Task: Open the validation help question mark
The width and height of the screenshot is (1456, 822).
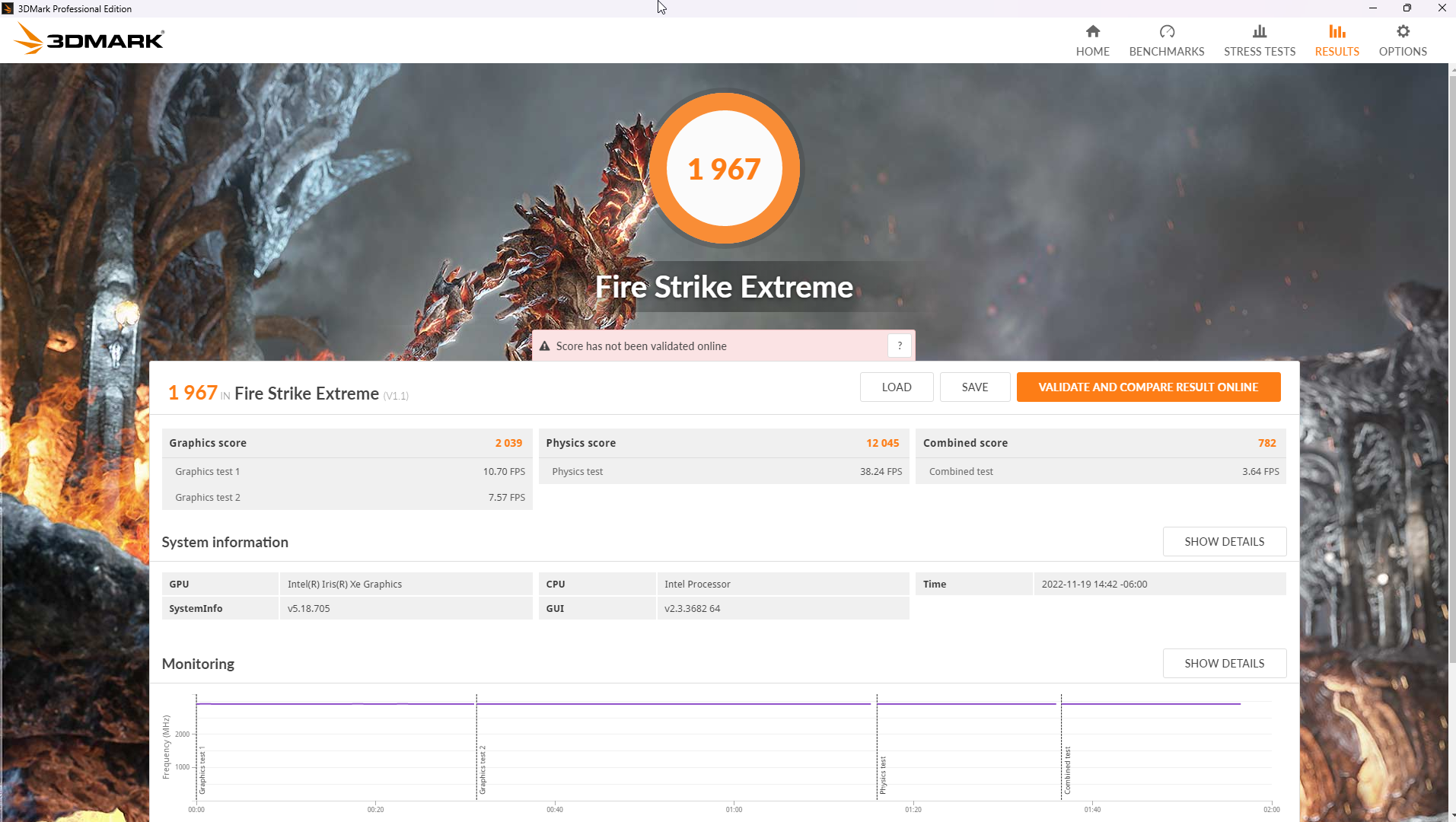Action: tap(899, 346)
